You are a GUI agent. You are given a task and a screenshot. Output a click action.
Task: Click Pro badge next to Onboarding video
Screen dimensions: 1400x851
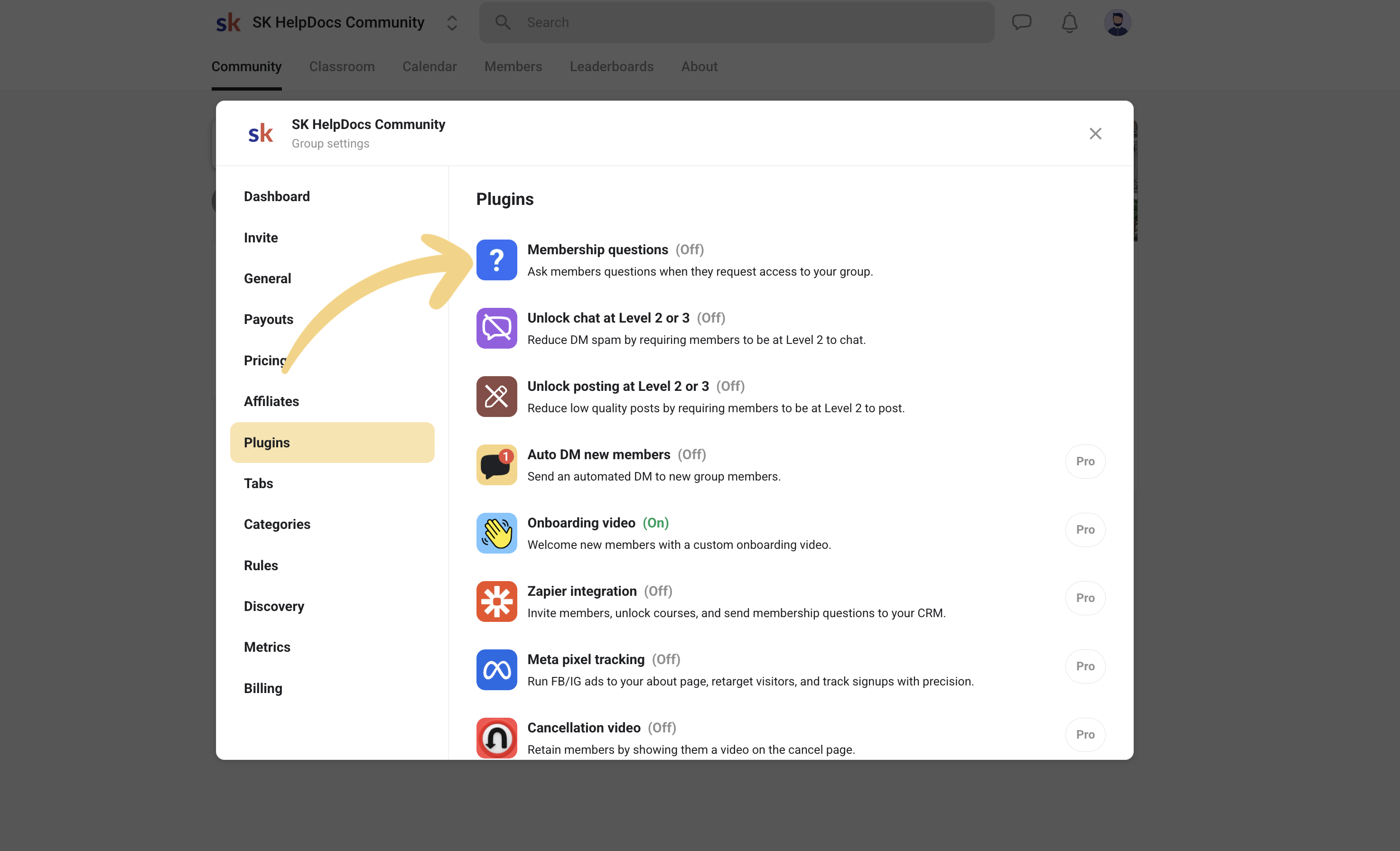(x=1085, y=529)
